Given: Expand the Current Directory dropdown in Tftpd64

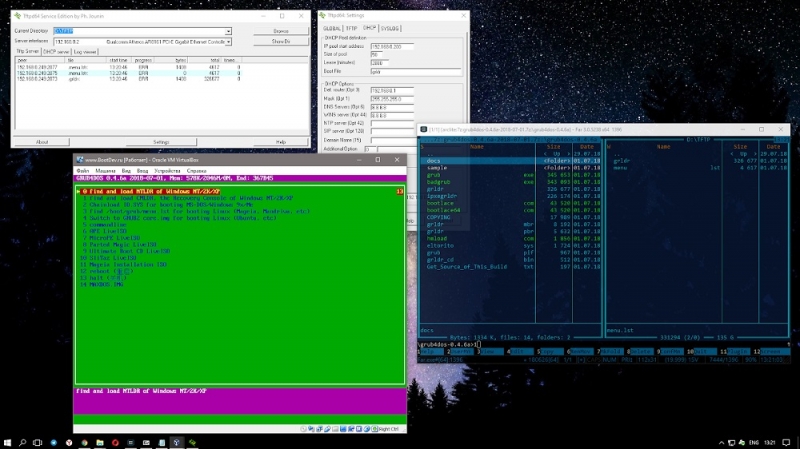Looking at the screenshot, I should pyautogui.click(x=228, y=31).
